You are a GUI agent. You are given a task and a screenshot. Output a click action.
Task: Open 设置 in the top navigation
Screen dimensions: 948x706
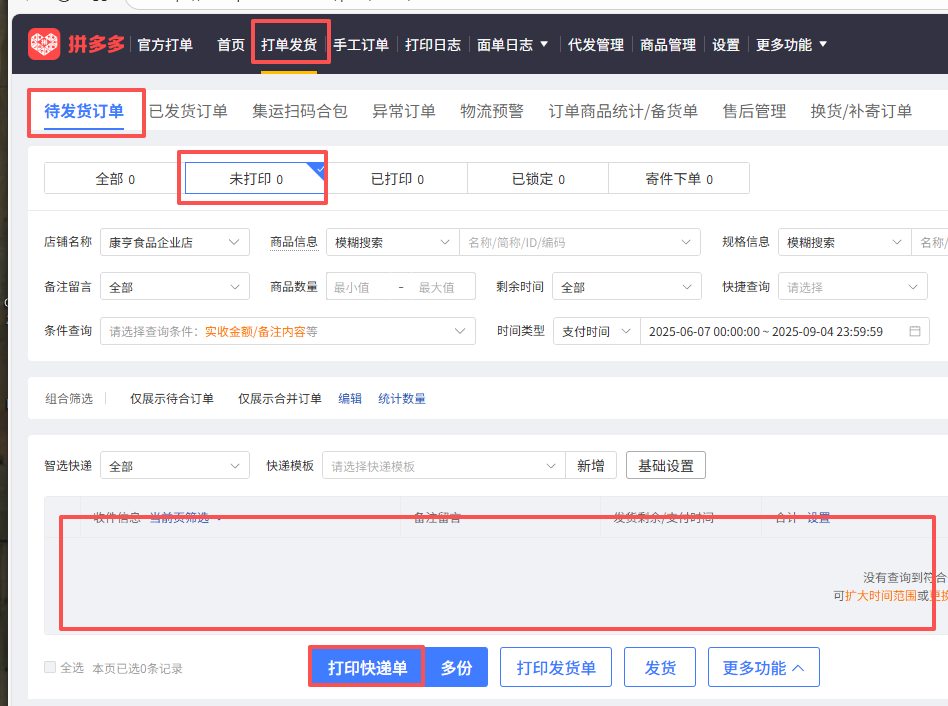click(726, 45)
